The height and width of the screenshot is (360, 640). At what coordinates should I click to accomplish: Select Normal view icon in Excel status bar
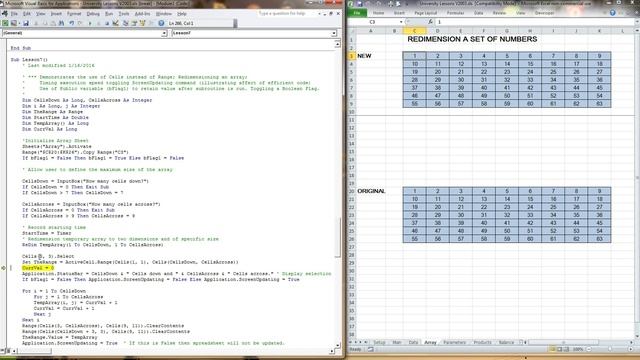(552, 349)
